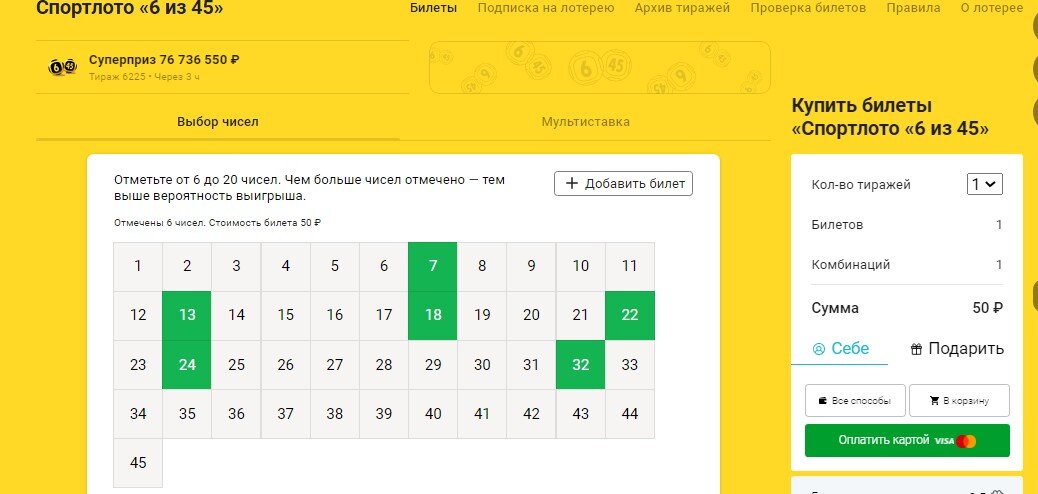Open Проверка билетов section
1038x494 pixels.
pyautogui.click(x=808, y=8)
